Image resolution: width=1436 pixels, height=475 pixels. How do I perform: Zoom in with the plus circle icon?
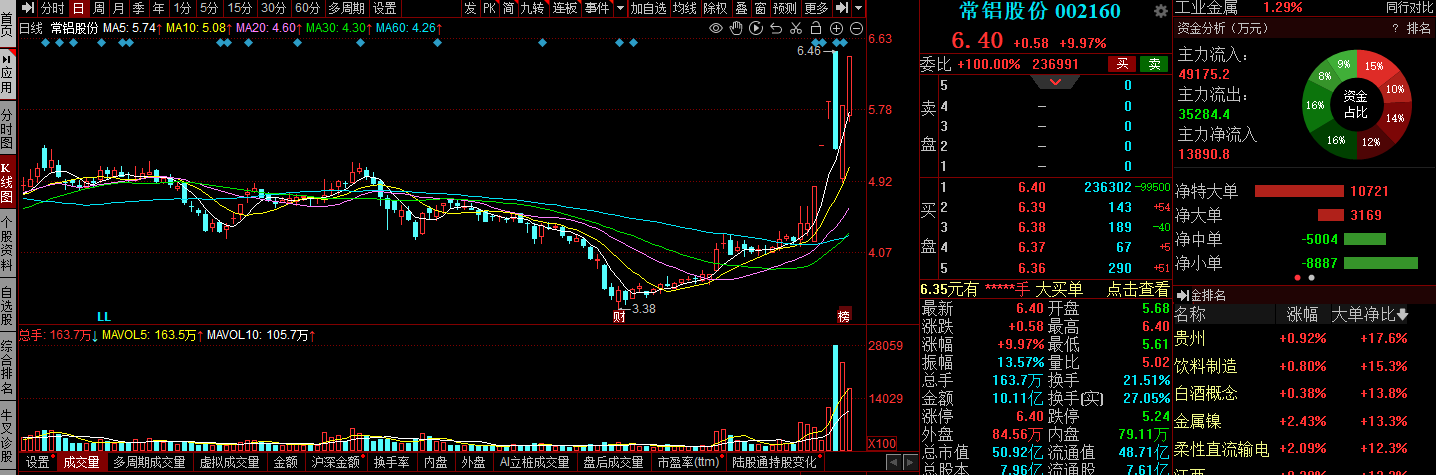coord(836,28)
